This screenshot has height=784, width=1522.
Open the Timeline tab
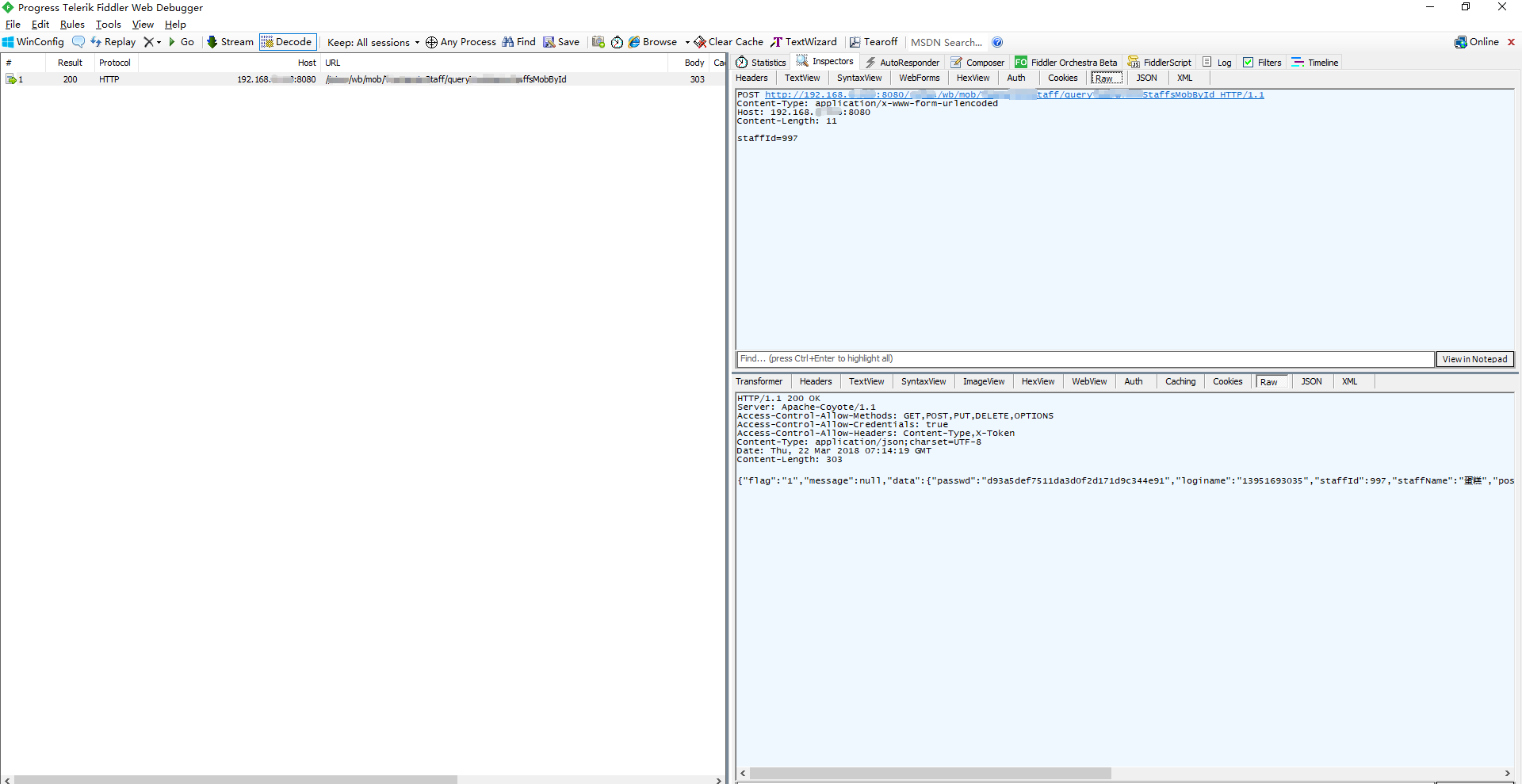click(1315, 63)
